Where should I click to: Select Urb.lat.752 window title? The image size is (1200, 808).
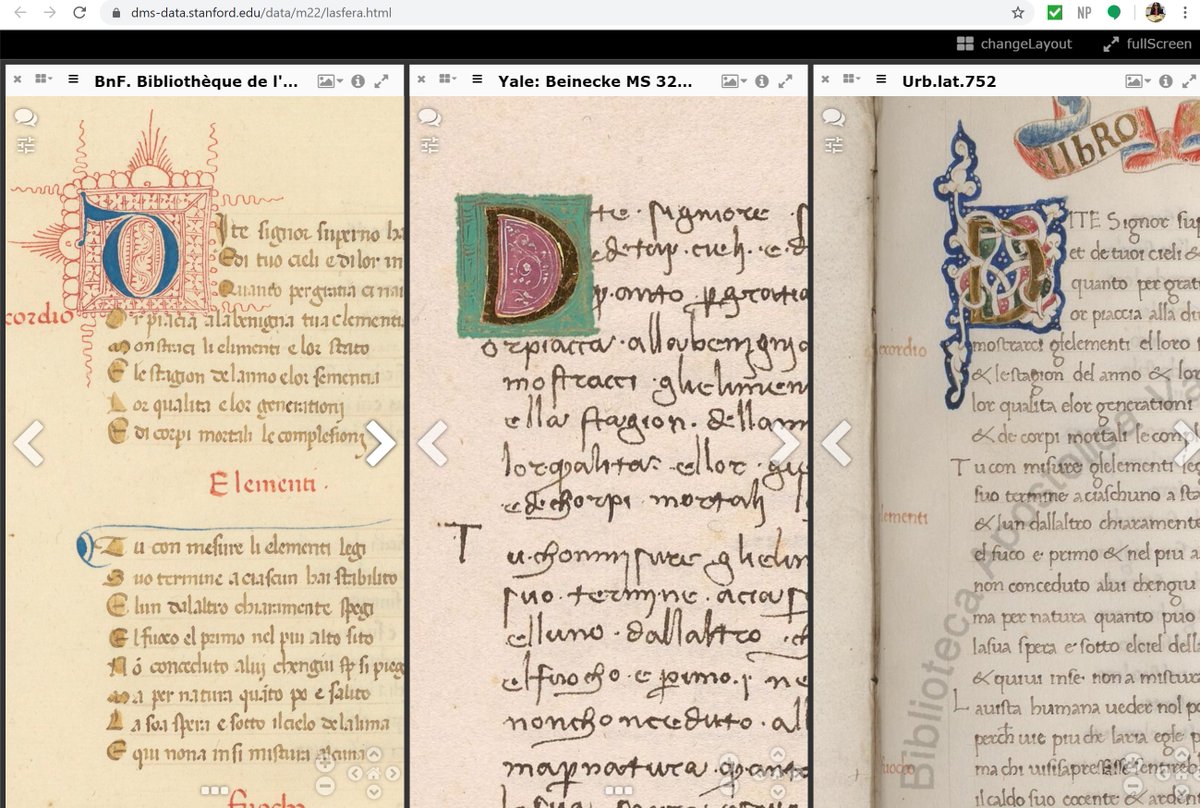pyautogui.click(x=949, y=81)
